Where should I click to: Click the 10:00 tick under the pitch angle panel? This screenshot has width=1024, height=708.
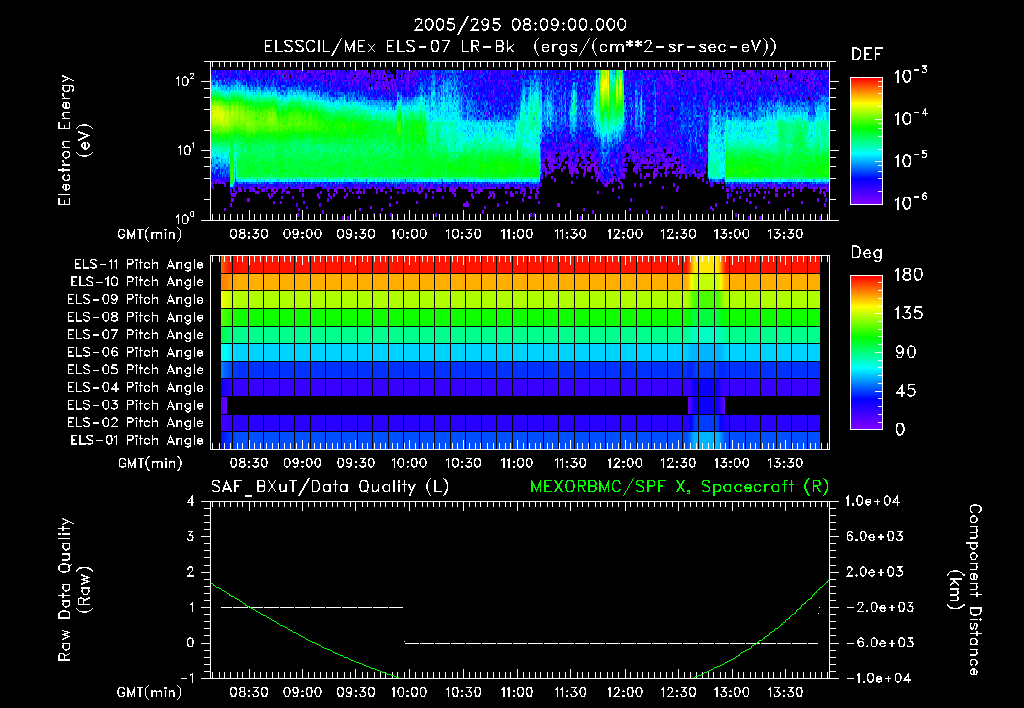pyautogui.click(x=409, y=463)
